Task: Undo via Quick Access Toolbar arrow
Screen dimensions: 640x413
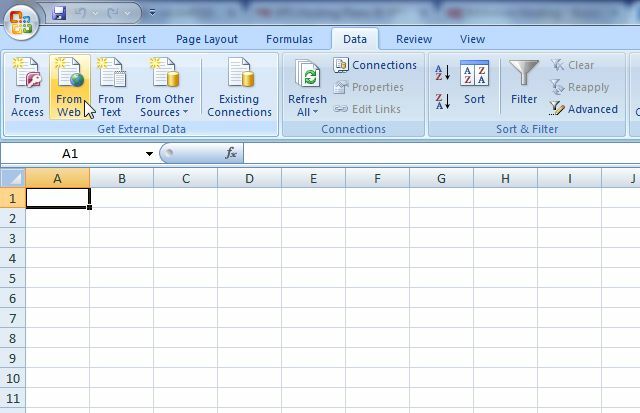Action: pos(80,13)
